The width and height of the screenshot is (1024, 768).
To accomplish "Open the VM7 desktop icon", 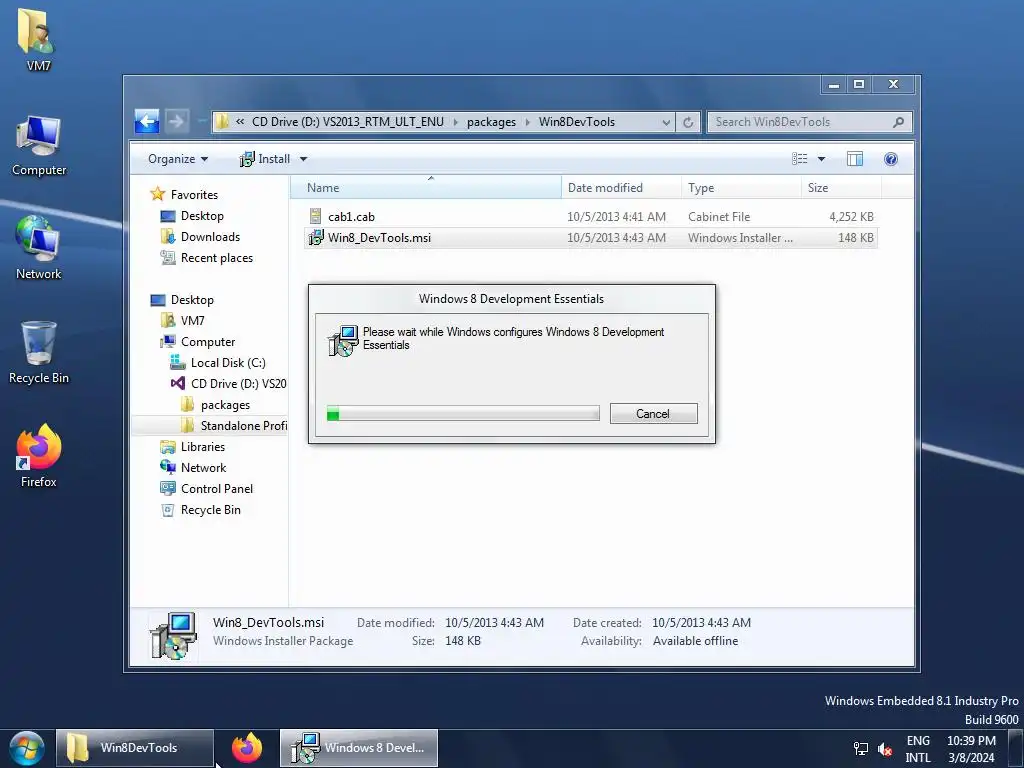I will [x=38, y=39].
